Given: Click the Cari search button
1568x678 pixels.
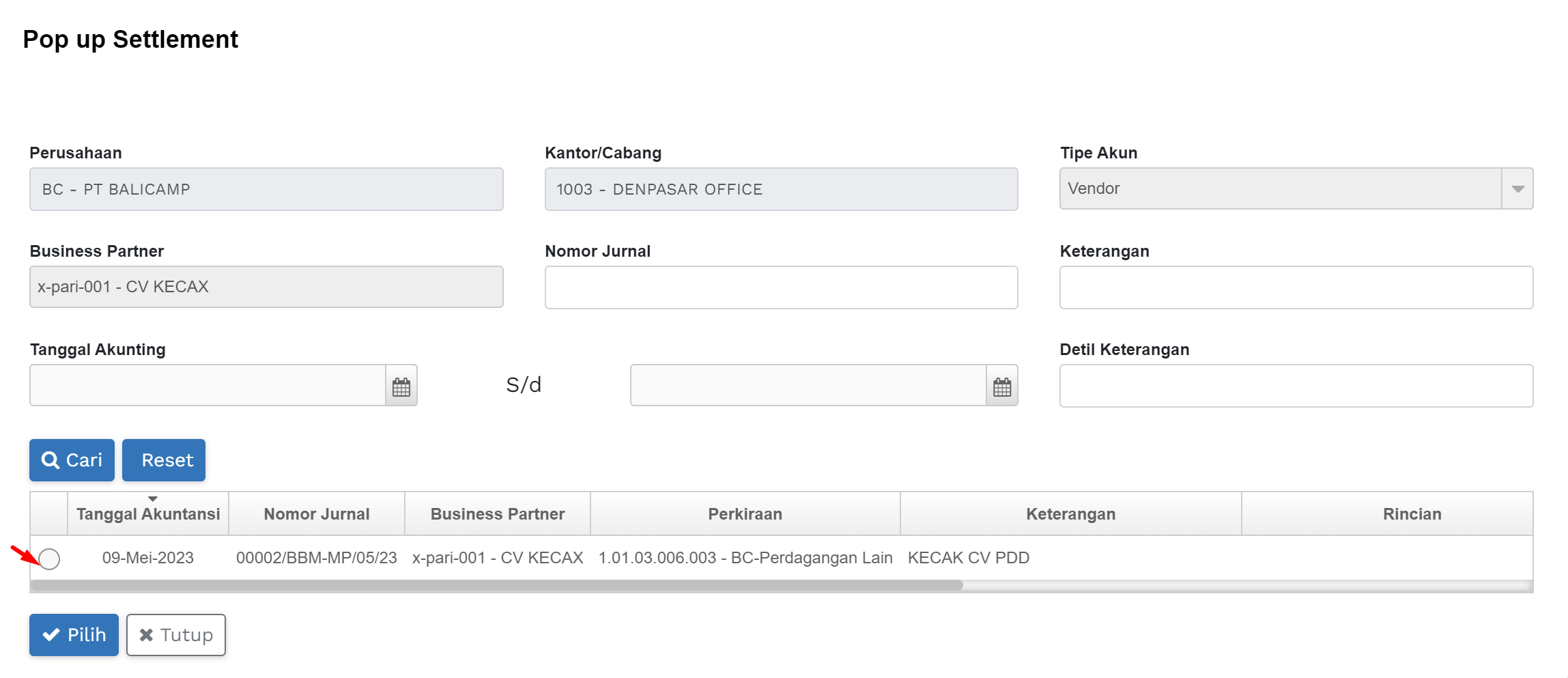Looking at the screenshot, I should (x=72, y=460).
